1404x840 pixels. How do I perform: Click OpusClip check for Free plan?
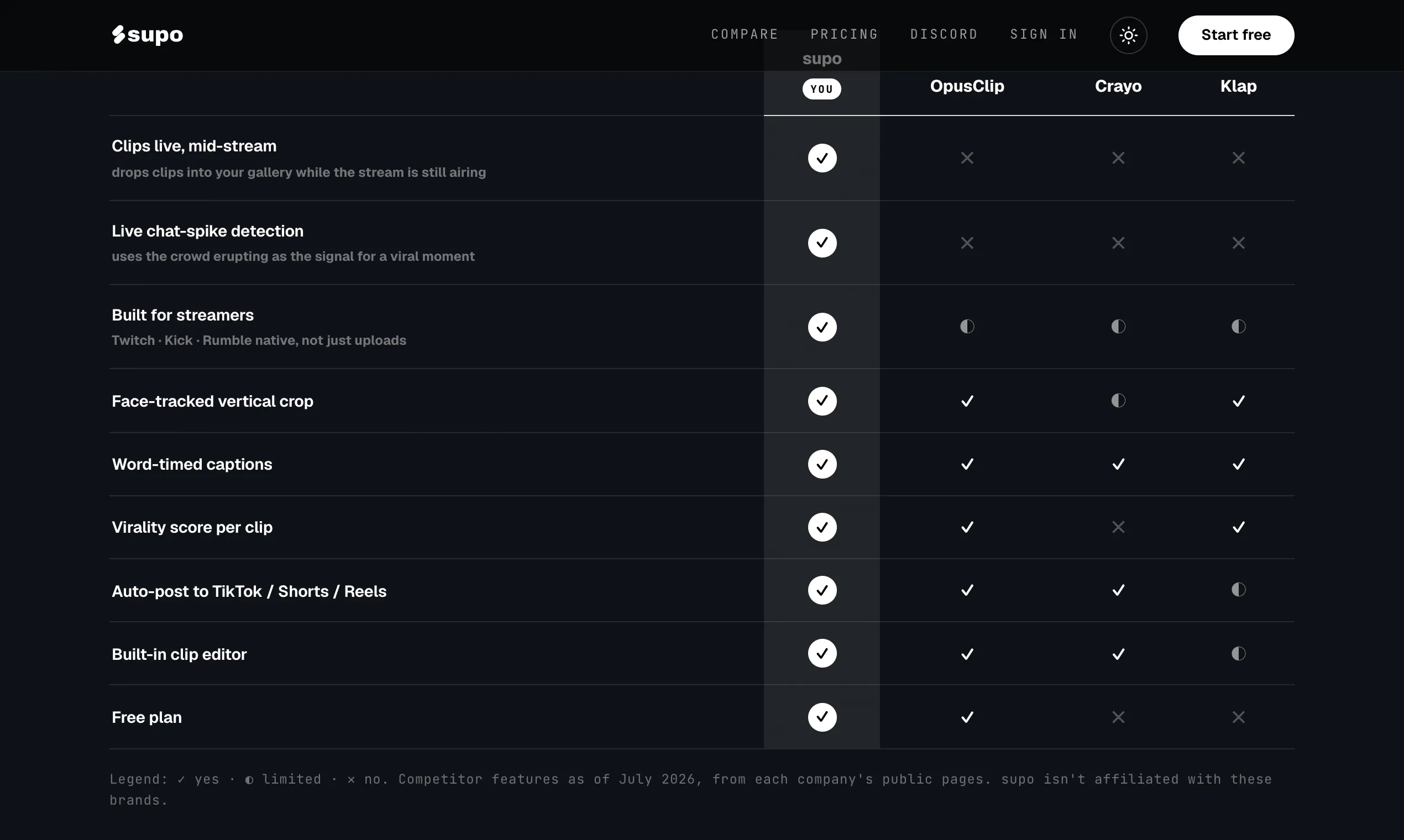pyautogui.click(x=967, y=717)
